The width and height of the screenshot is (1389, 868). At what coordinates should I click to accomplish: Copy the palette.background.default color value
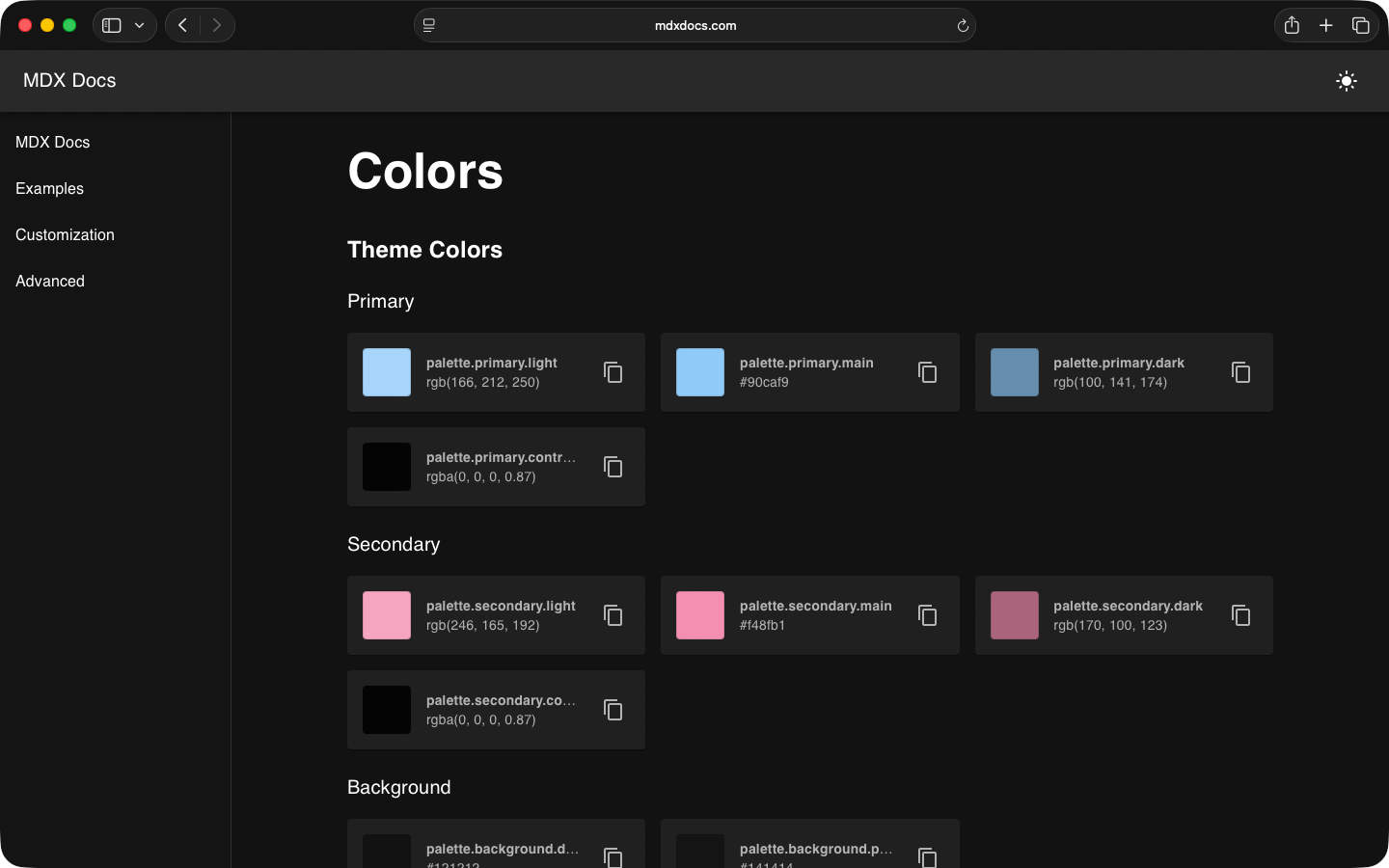(613, 856)
